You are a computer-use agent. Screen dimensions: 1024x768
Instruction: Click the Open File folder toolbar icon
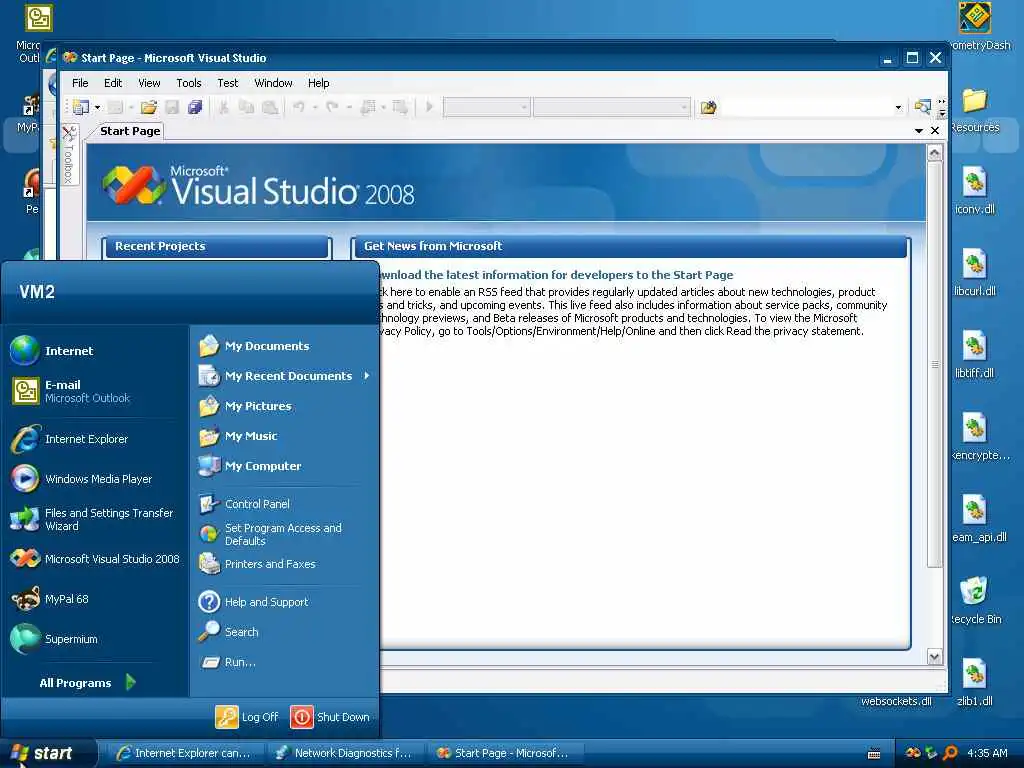coord(149,107)
